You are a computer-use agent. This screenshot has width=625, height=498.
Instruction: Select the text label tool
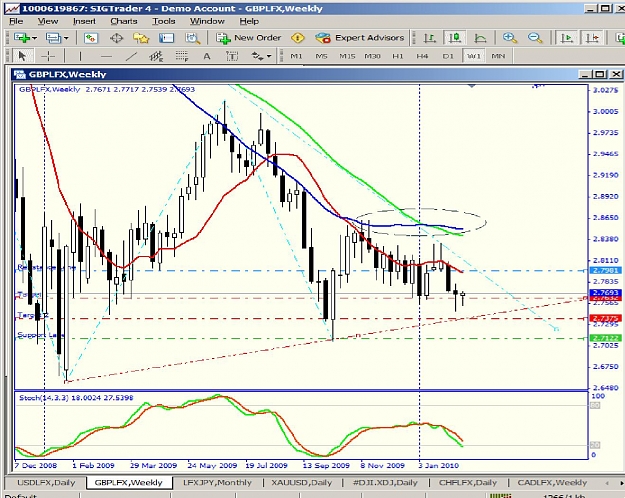232,56
